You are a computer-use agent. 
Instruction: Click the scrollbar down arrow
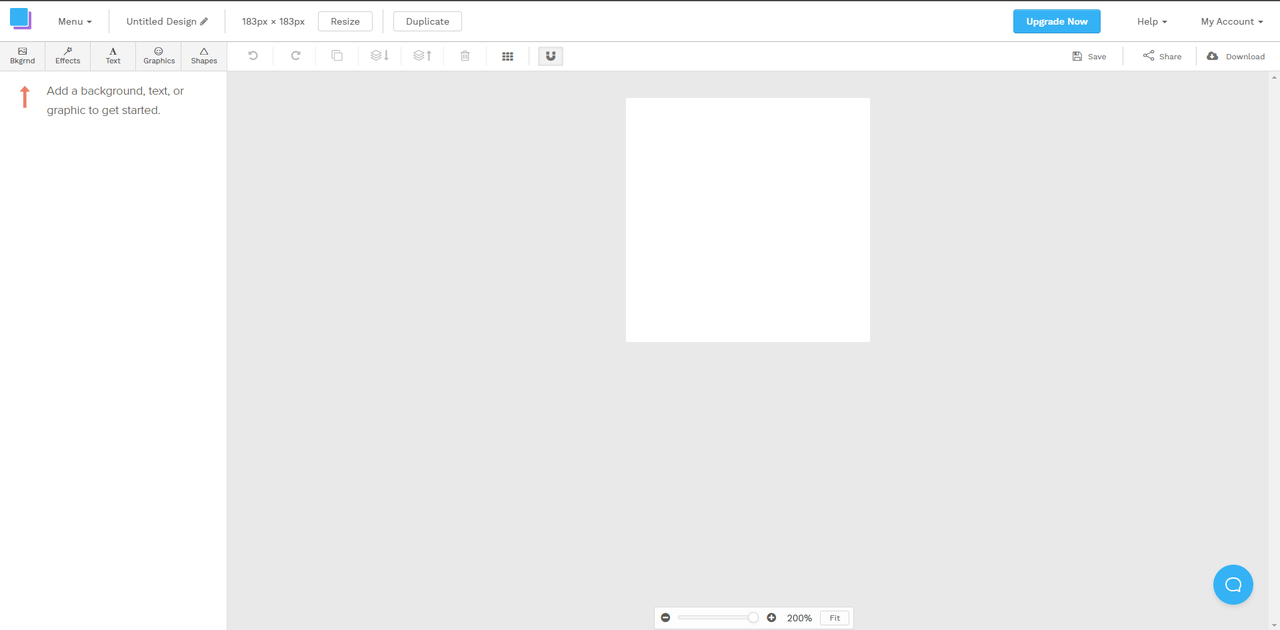(x=1274, y=624)
